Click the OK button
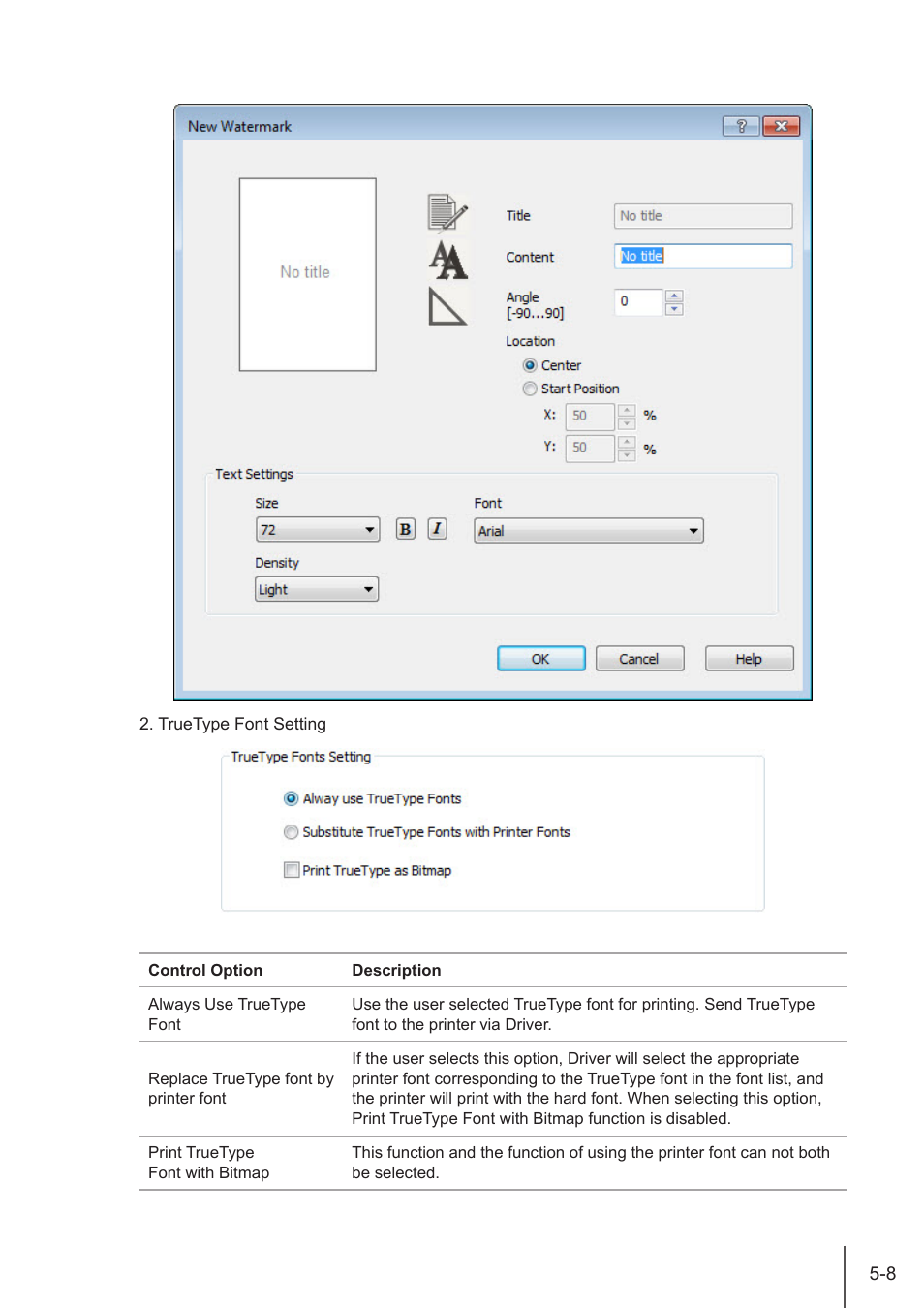Screen dimensions: 924x1308 tap(541, 659)
